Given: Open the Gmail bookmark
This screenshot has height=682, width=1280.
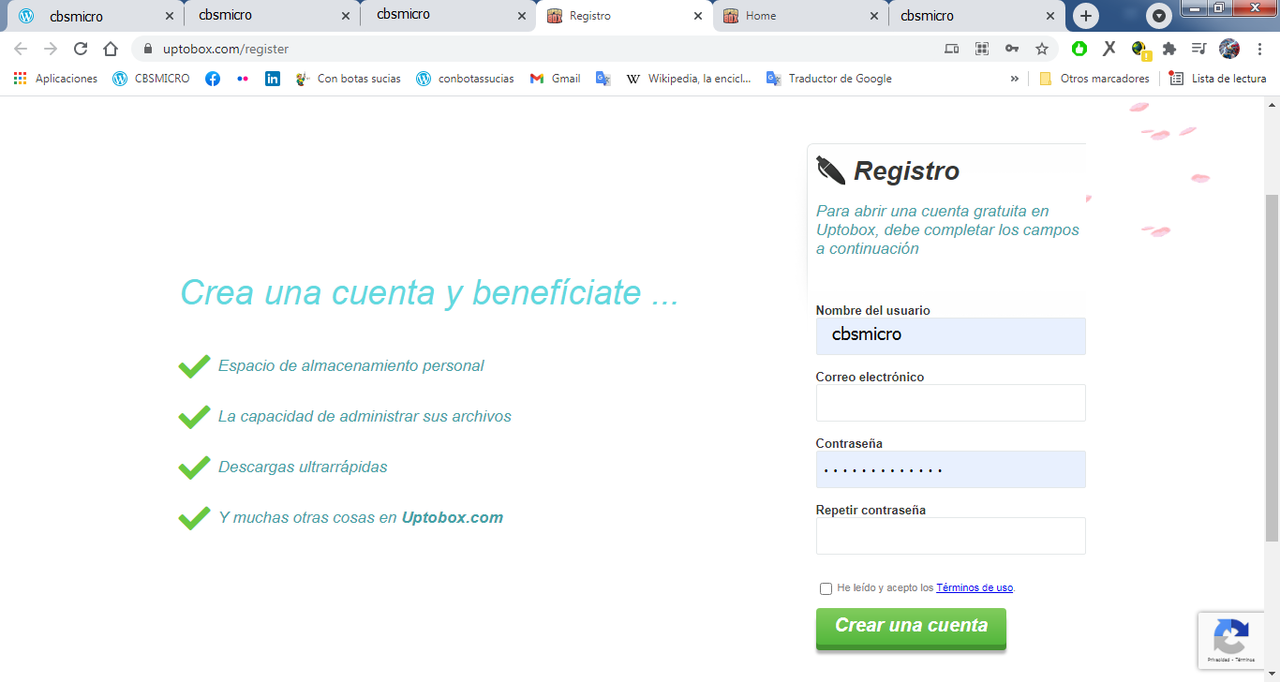Looking at the screenshot, I should pos(555,78).
